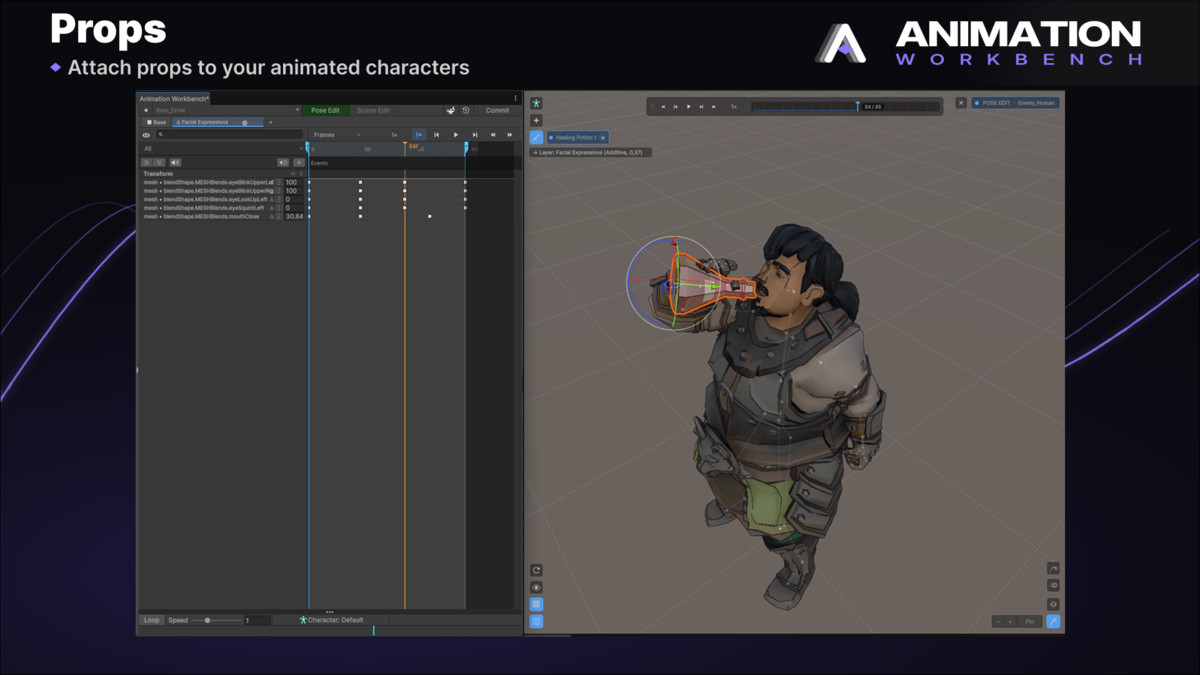
Task: Collapse all property groups double-chevron
Action: pyautogui.click(x=159, y=162)
